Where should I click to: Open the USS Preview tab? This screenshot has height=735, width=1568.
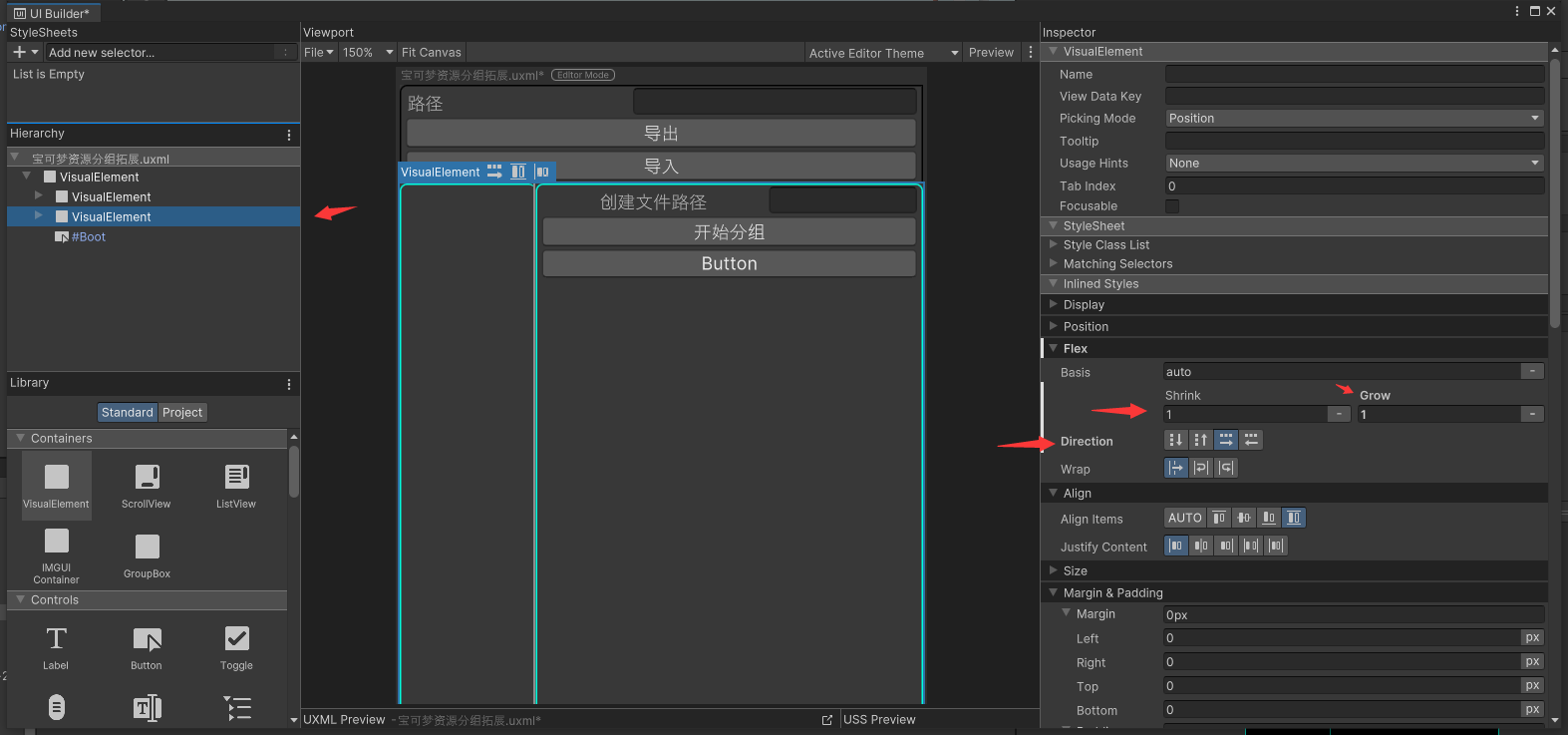(x=879, y=720)
